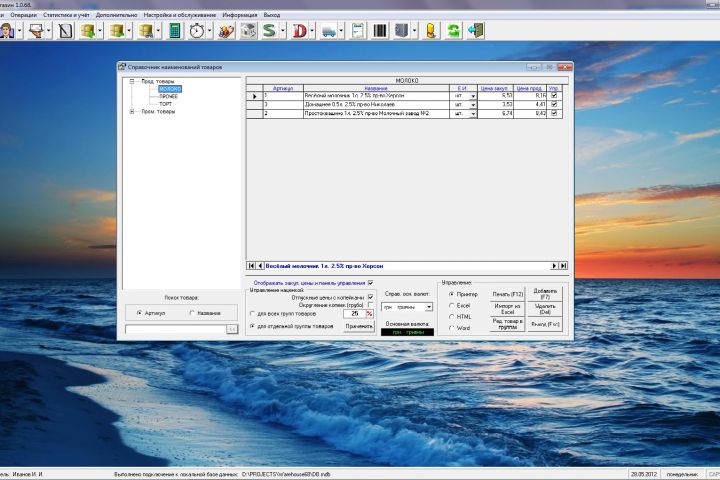Click the exit door toolbar icon
Viewport: 720px width, 480px height.
point(476,31)
